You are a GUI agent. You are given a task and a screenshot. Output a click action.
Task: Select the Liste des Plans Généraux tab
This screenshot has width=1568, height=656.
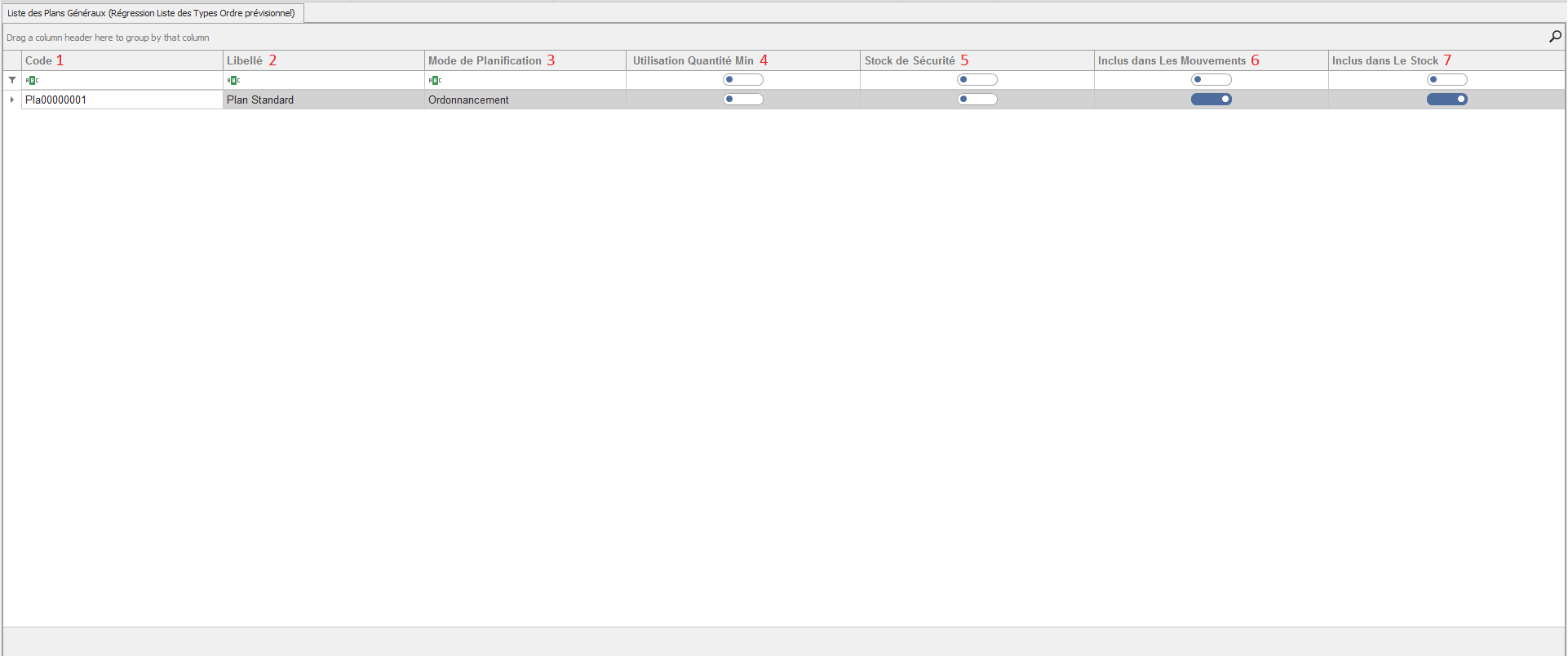pos(152,13)
